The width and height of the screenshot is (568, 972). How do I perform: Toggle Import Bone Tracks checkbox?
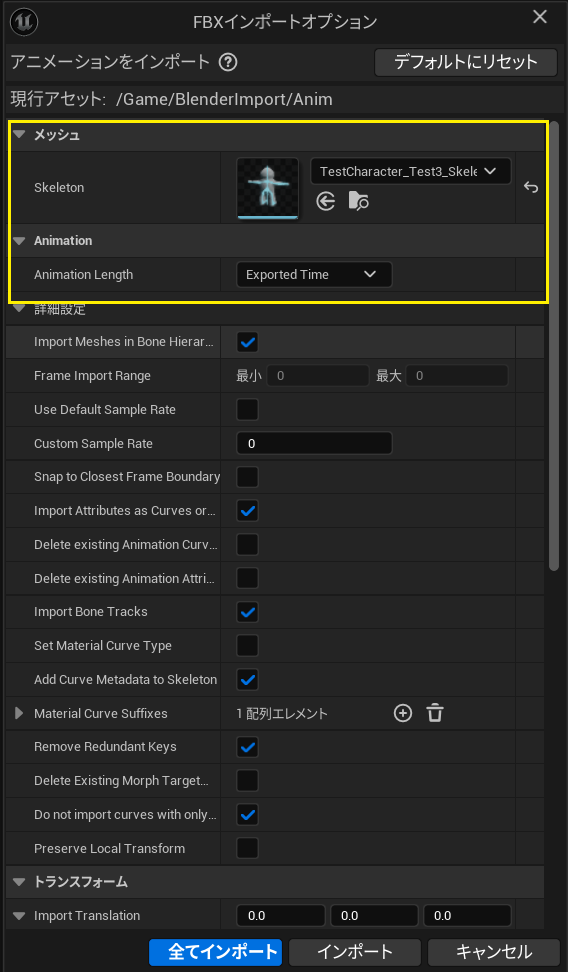click(248, 612)
